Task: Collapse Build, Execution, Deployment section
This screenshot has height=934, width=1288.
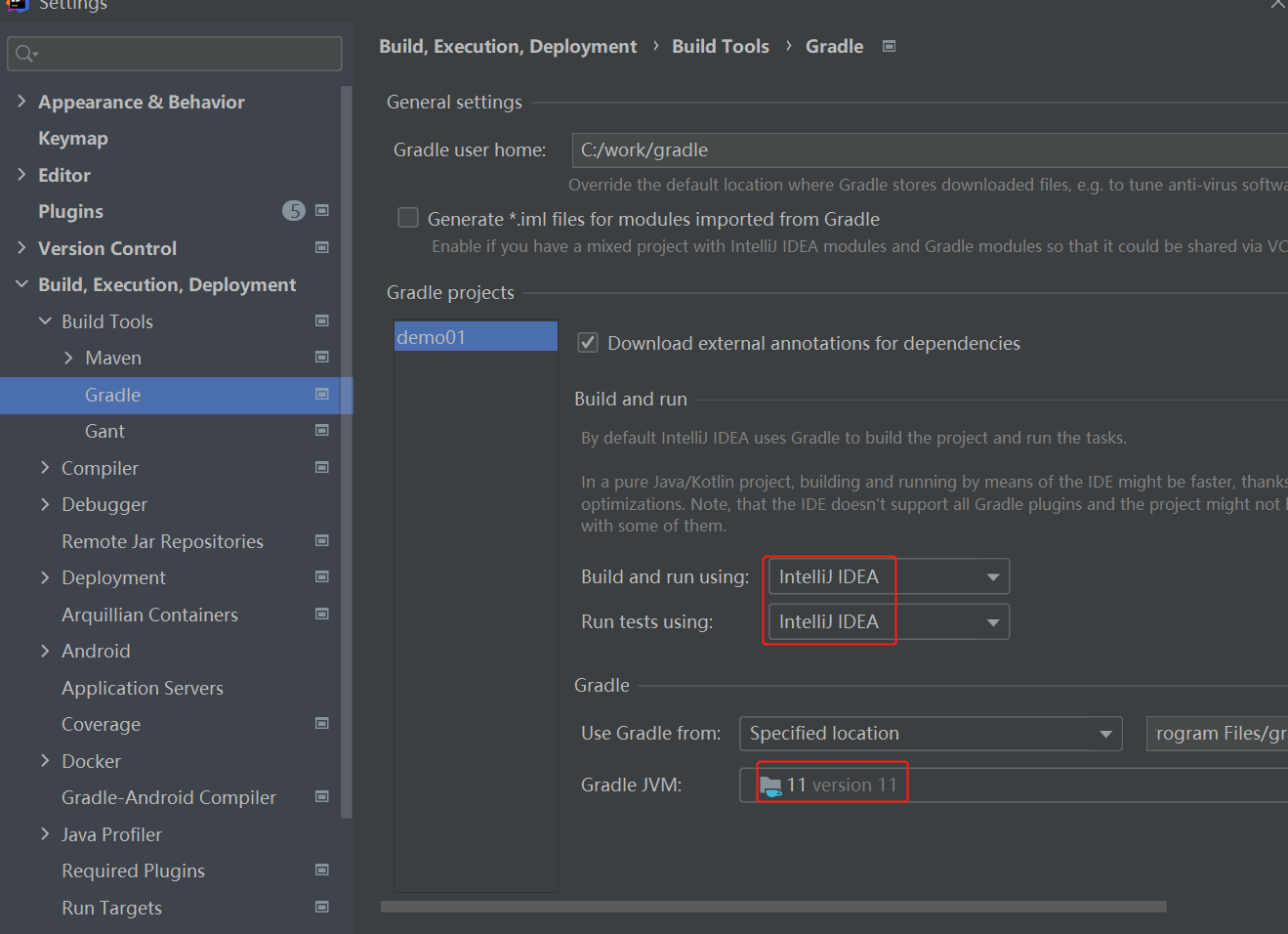Action: (x=21, y=284)
